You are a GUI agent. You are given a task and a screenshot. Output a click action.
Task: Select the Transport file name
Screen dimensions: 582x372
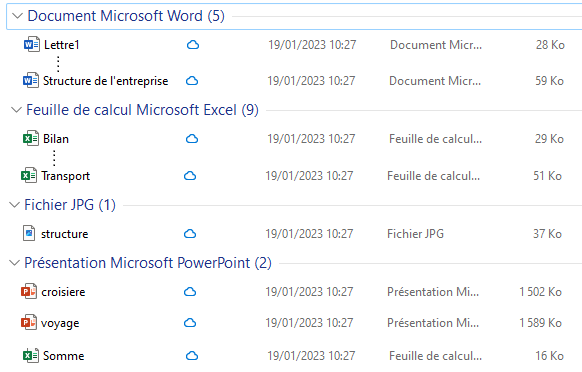tap(65, 176)
